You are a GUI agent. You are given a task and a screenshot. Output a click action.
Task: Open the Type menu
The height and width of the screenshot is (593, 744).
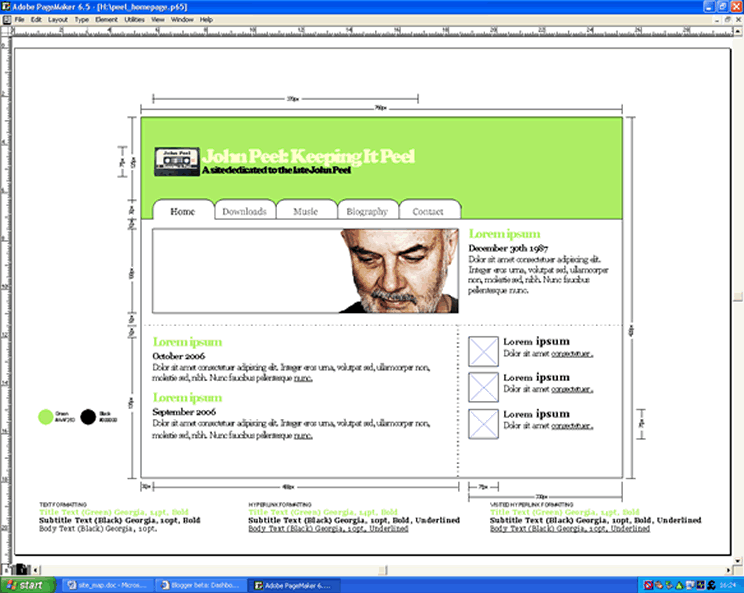pos(82,19)
